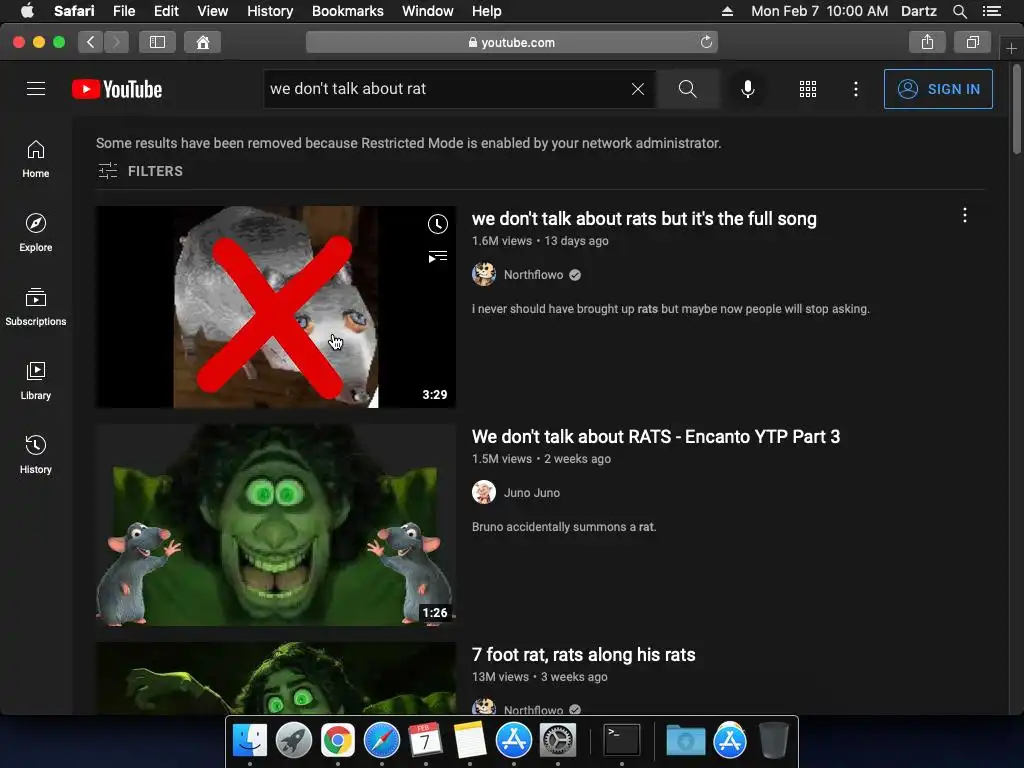Image resolution: width=1024 pixels, height=768 pixels.
Task: Click the youtube.com address bar
Action: [x=511, y=42]
